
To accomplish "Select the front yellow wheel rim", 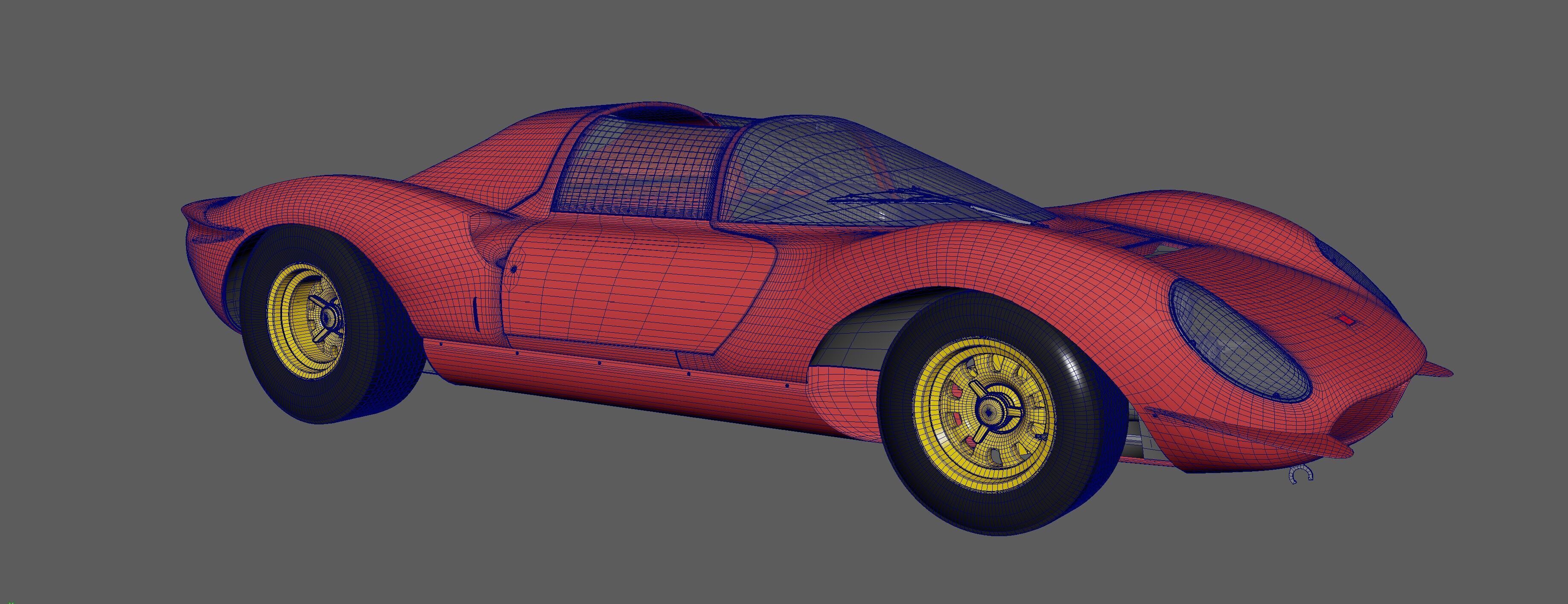I will (x=985, y=414).
